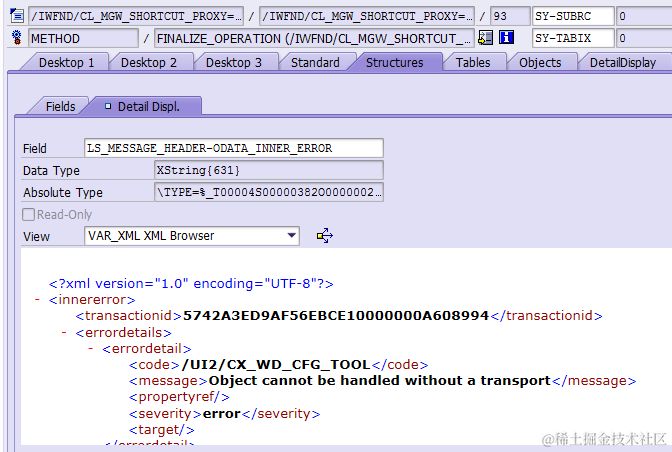This screenshot has width=672, height=452.
Task: Open the Objects tab
Action: pyautogui.click(x=540, y=63)
